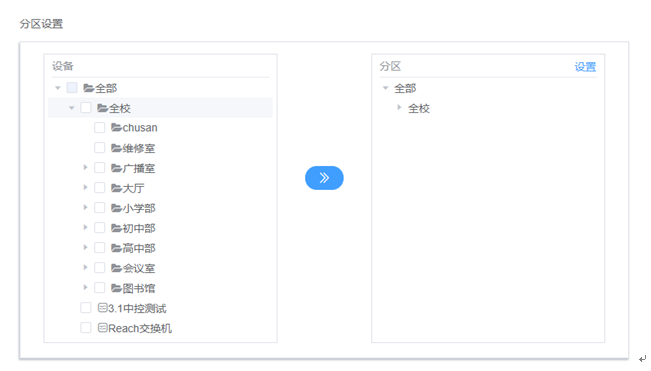Expand the 广播室 folder
Screen dimensions: 651x371
point(86,168)
